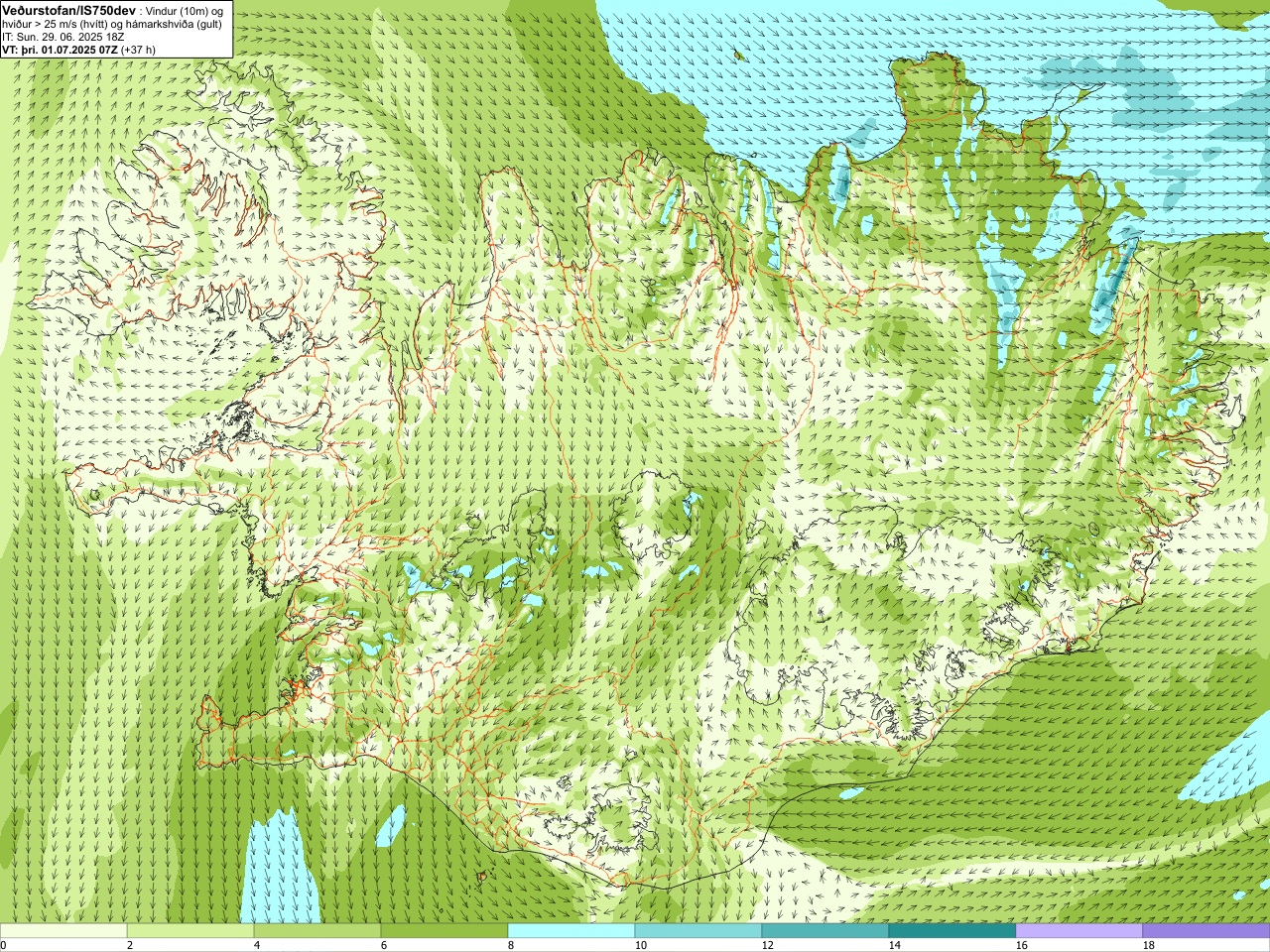Click the dark green 6–8 m/s legend swatch
The height and width of the screenshot is (952, 1270).
(x=444, y=931)
